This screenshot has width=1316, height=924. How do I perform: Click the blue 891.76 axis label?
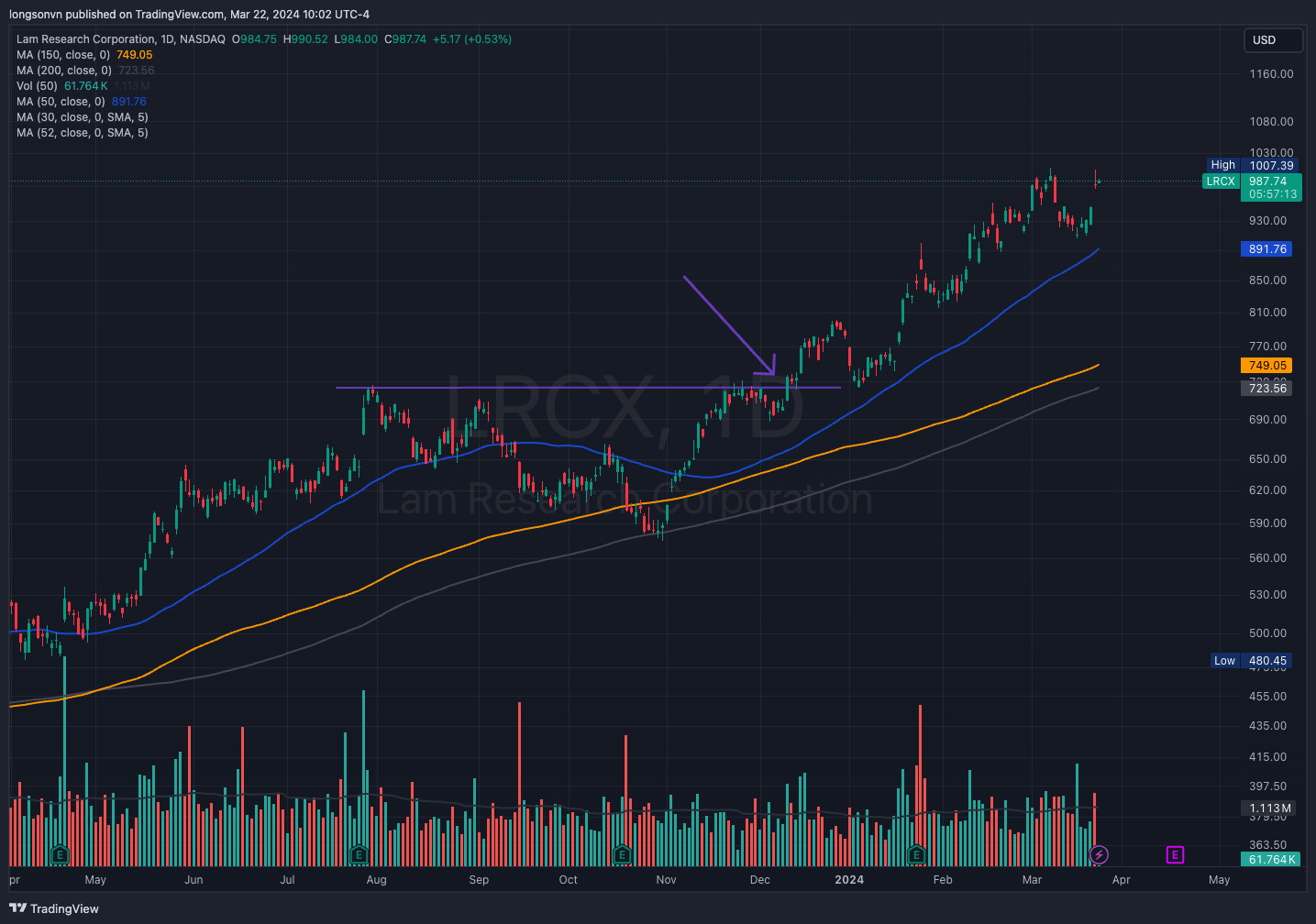tap(1267, 249)
